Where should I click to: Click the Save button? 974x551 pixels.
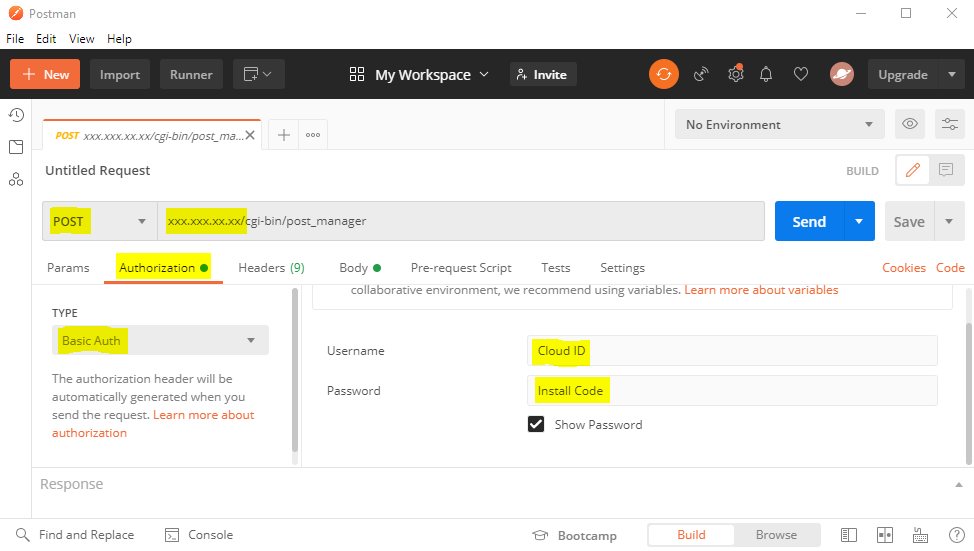(x=909, y=221)
